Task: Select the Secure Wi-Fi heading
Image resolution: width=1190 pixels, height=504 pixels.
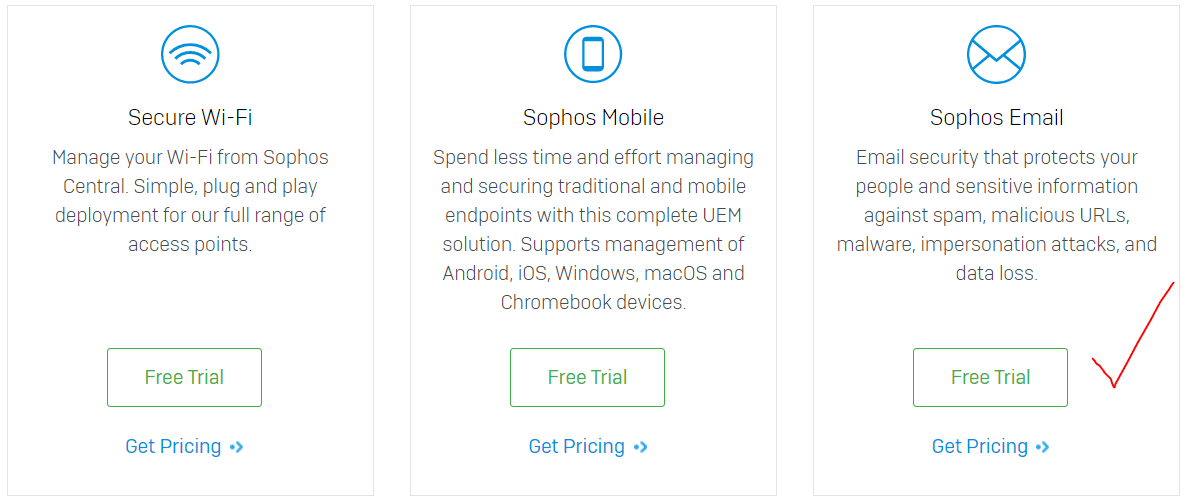Action: pyautogui.click(x=190, y=118)
